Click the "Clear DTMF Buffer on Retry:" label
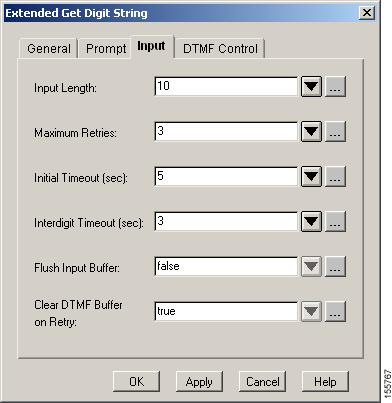Viewport: 392px width, 403px height. 78,313
